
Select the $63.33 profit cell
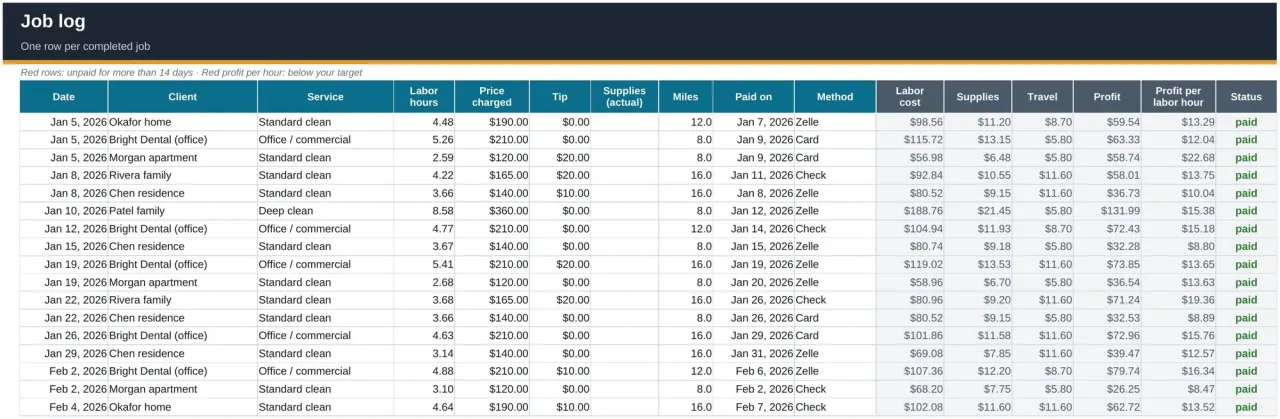click(x=1107, y=140)
